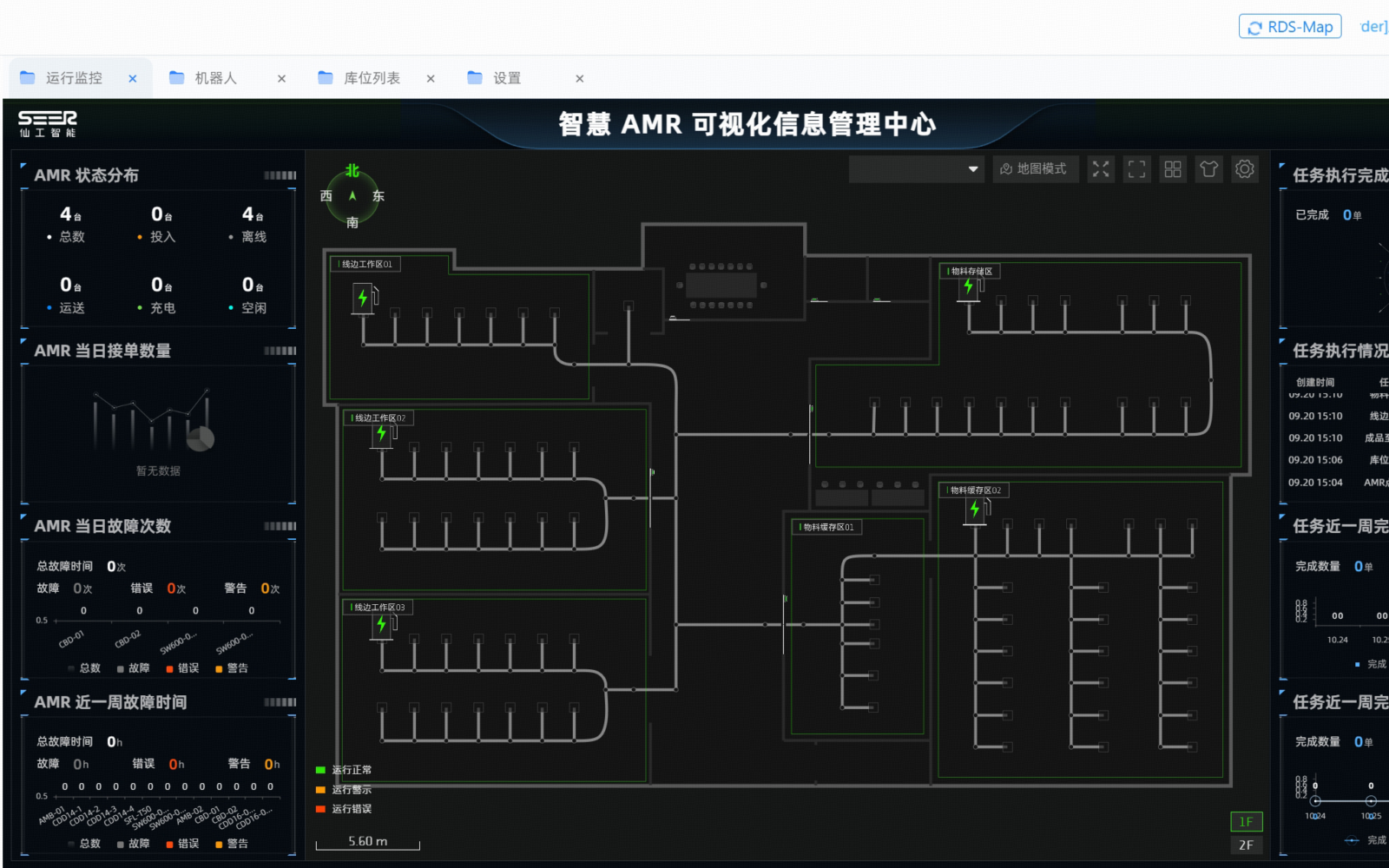Toggle 错误 legend in 当日故障次数 chart
Image resolution: width=1389 pixels, height=868 pixels.
182,668
